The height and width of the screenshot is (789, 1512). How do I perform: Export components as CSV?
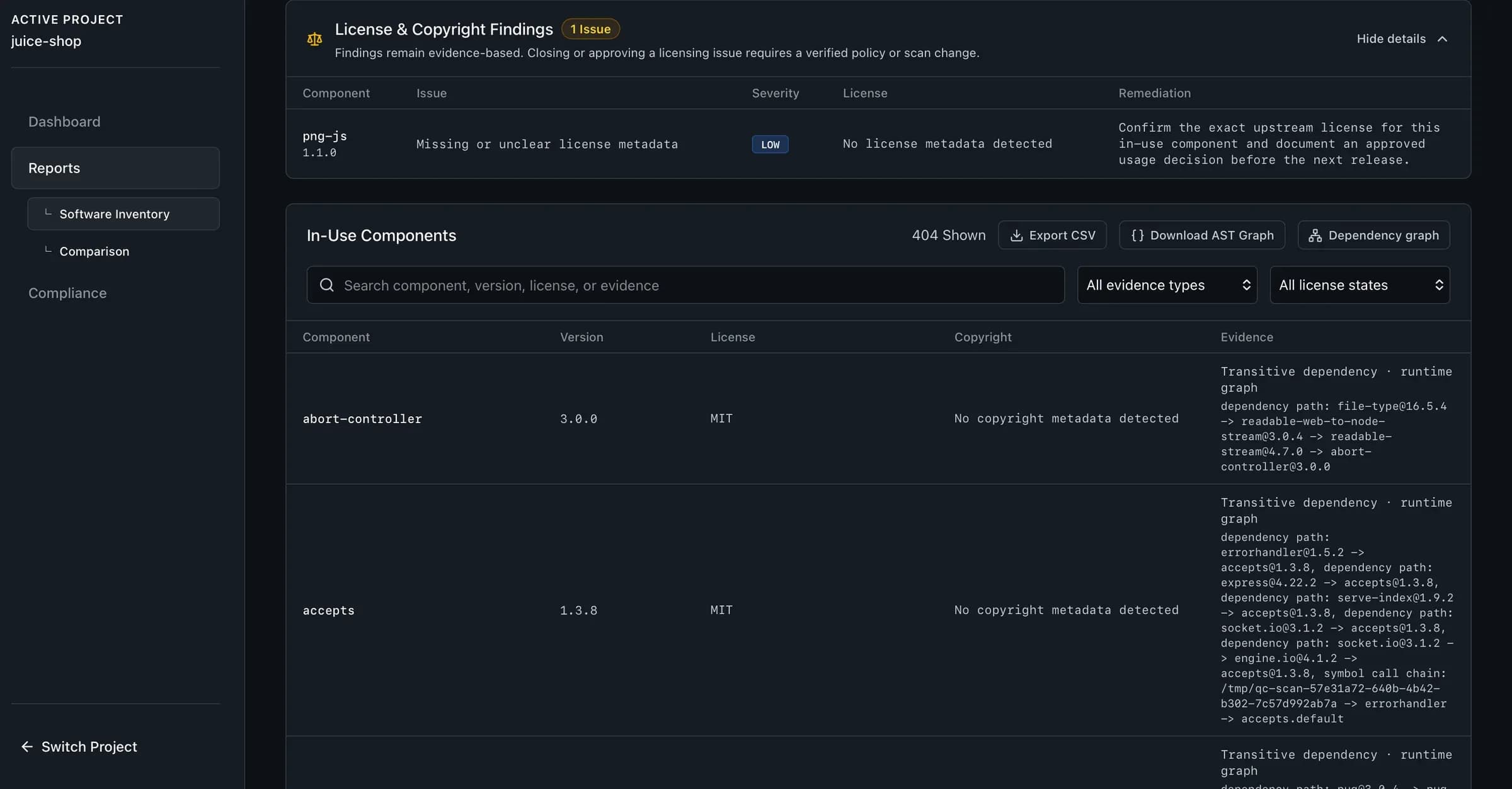click(1052, 235)
